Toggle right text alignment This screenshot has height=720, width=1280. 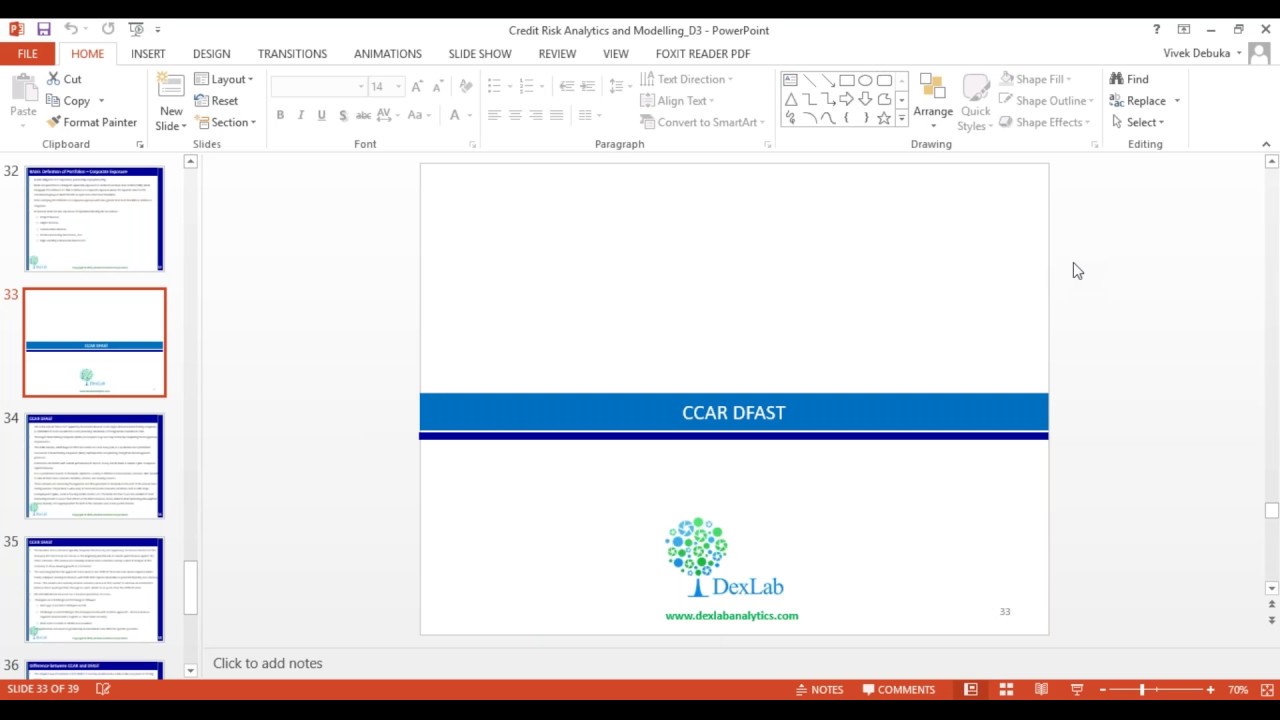coord(536,115)
